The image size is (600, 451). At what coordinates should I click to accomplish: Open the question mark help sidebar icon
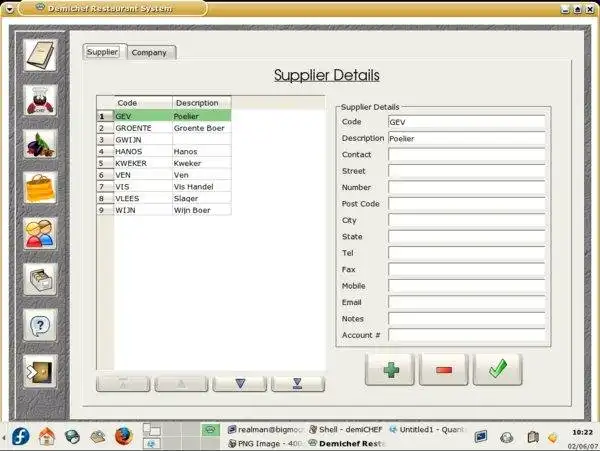pos(40,325)
